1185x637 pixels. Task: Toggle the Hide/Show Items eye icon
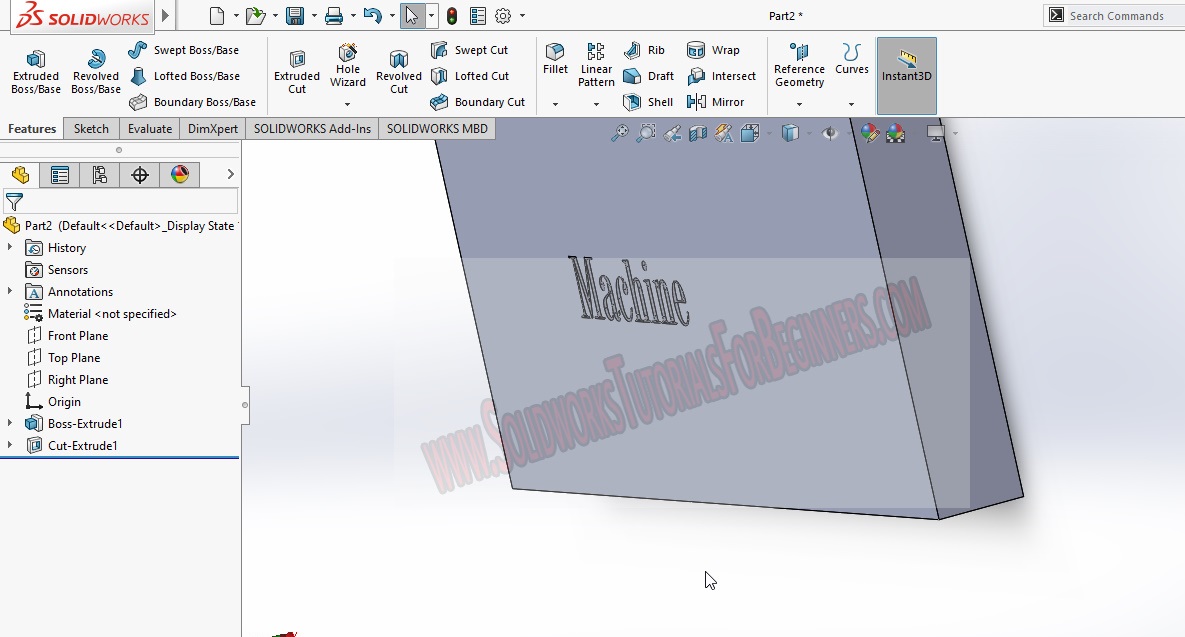(x=830, y=132)
